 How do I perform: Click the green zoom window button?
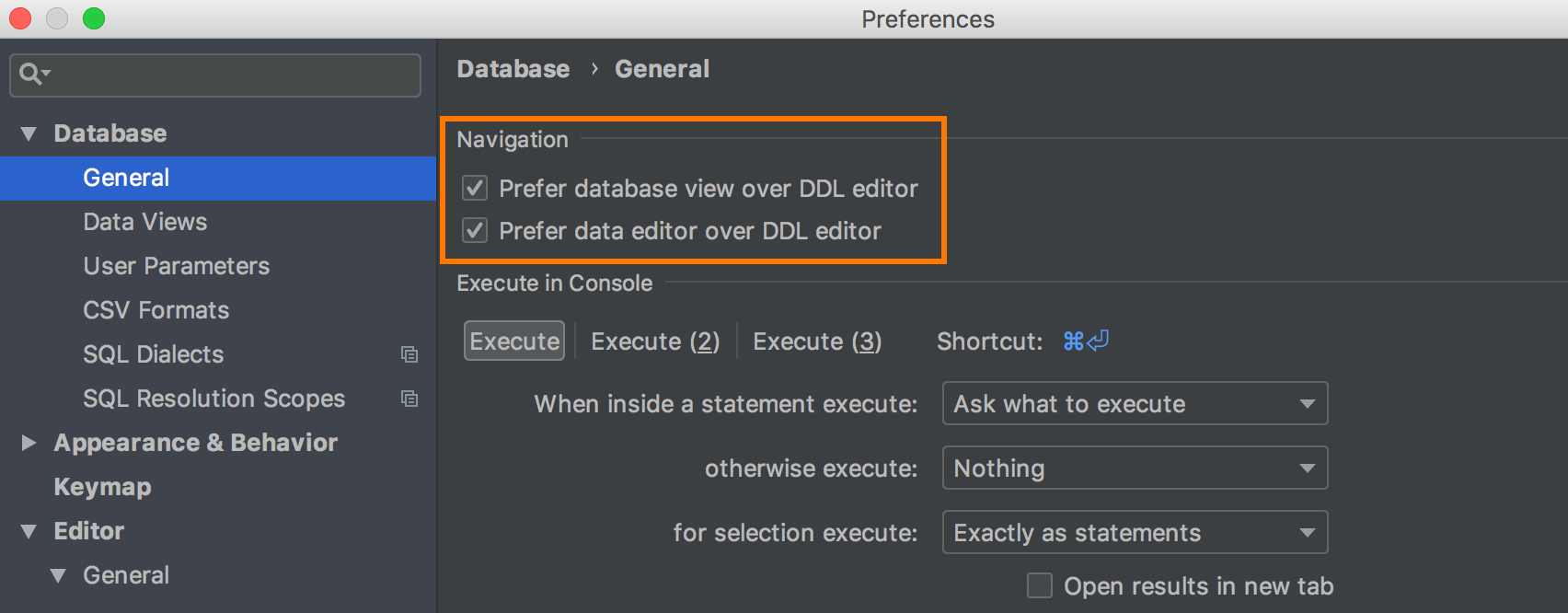pyautogui.click(x=94, y=18)
